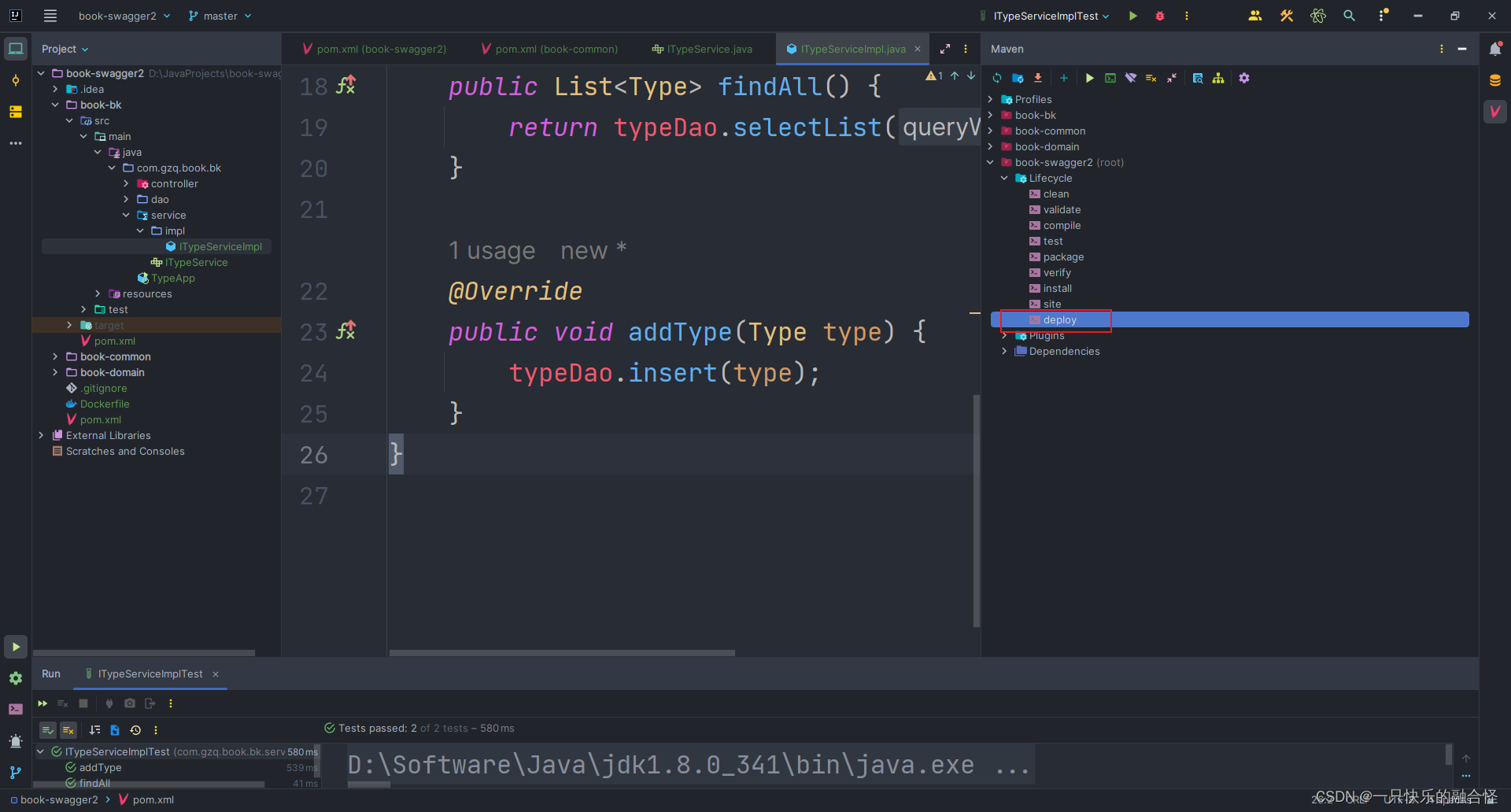1511x812 pixels.
Task: Reload all Maven projects
Action: click(x=997, y=78)
